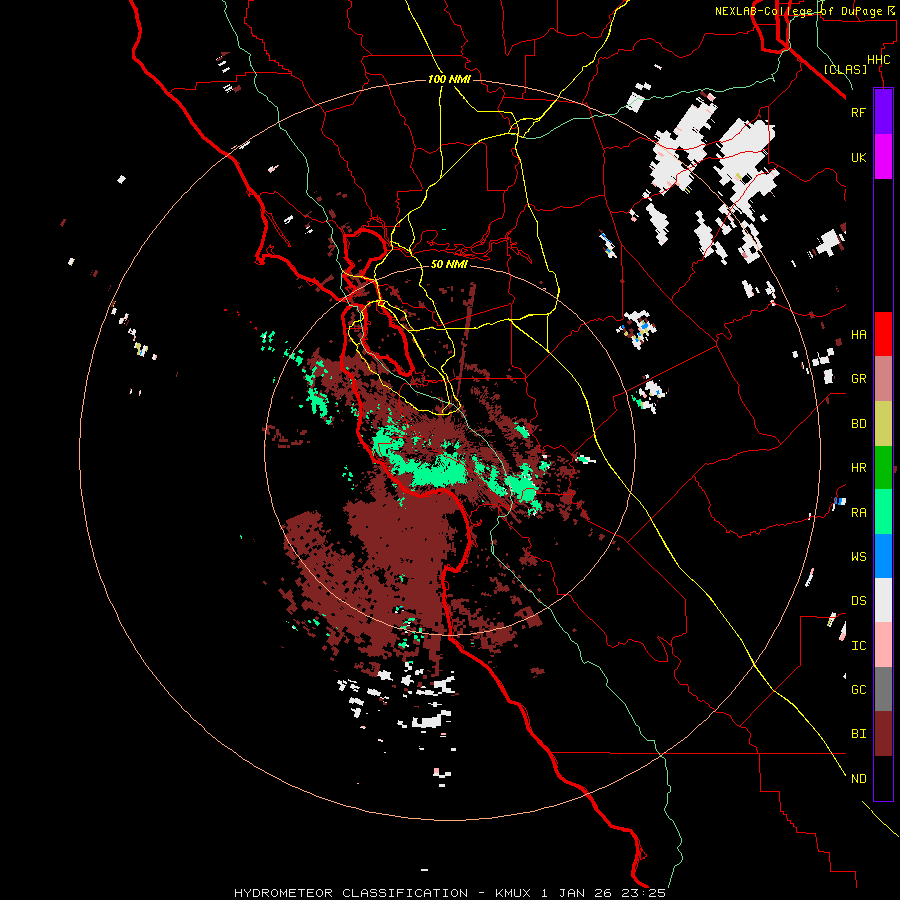
Task: Click the RA legend label
Action: pyautogui.click(x=858, y=513)
